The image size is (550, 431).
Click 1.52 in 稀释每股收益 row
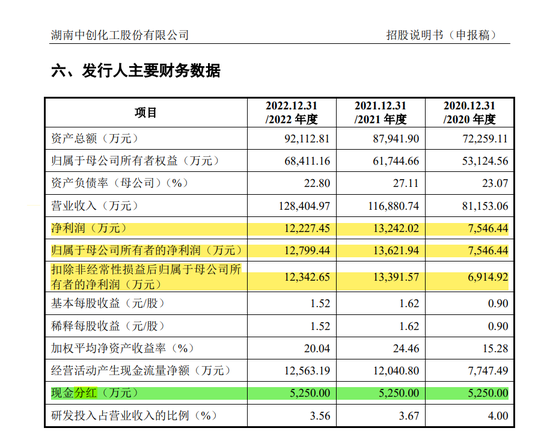coord(320,326)
